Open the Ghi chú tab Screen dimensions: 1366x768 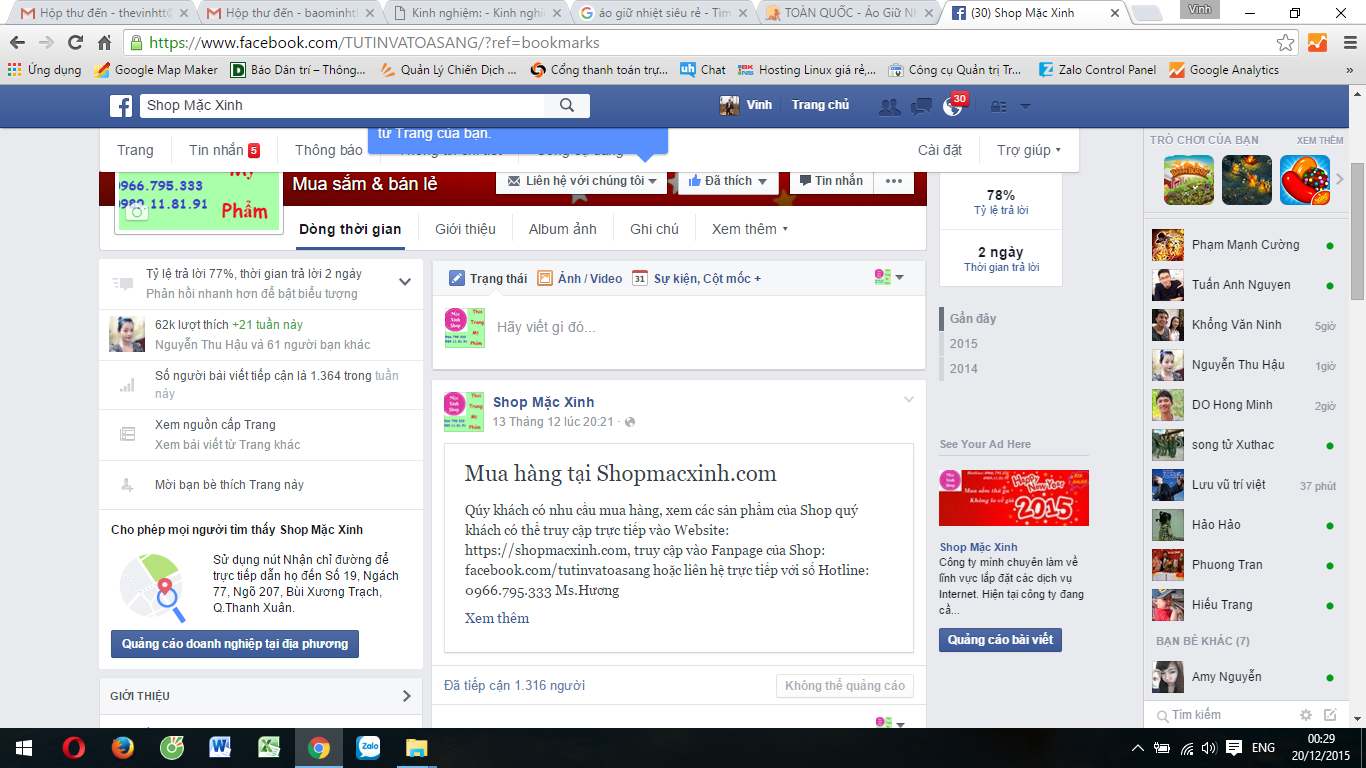[x=654, y=229]
